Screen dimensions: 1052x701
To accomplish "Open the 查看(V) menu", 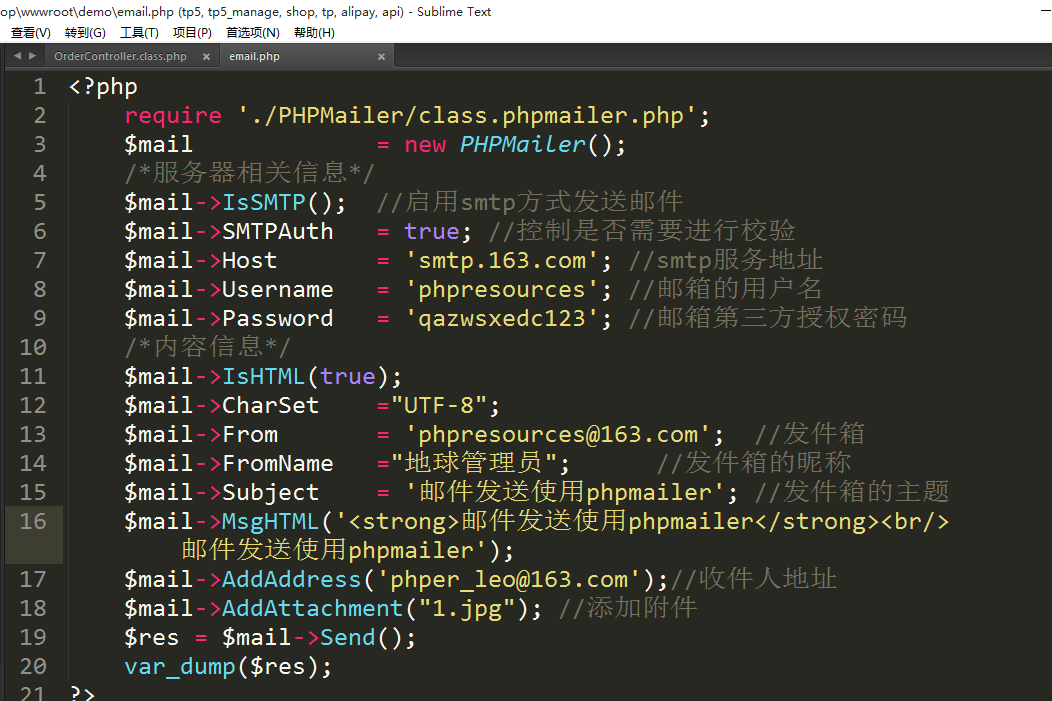I will point(30,33).
